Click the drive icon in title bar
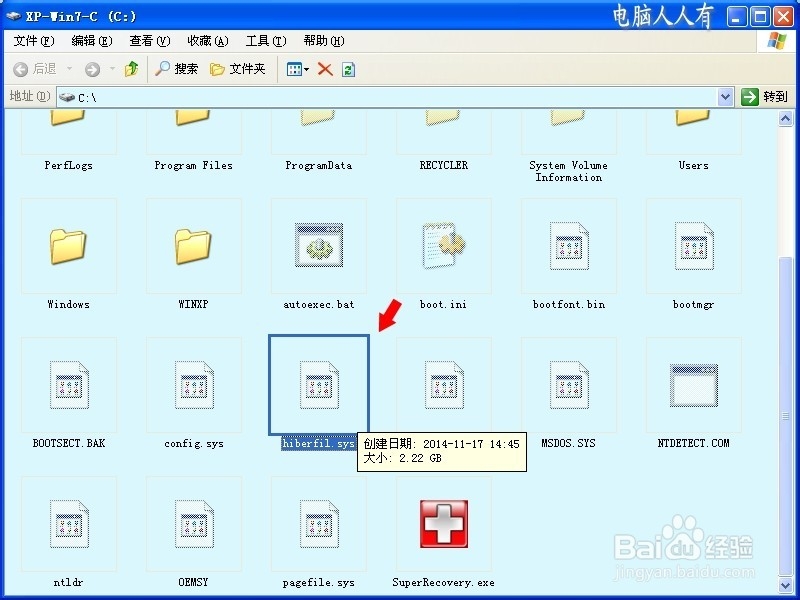Screen dimensions: 800x600 (13, 16)
